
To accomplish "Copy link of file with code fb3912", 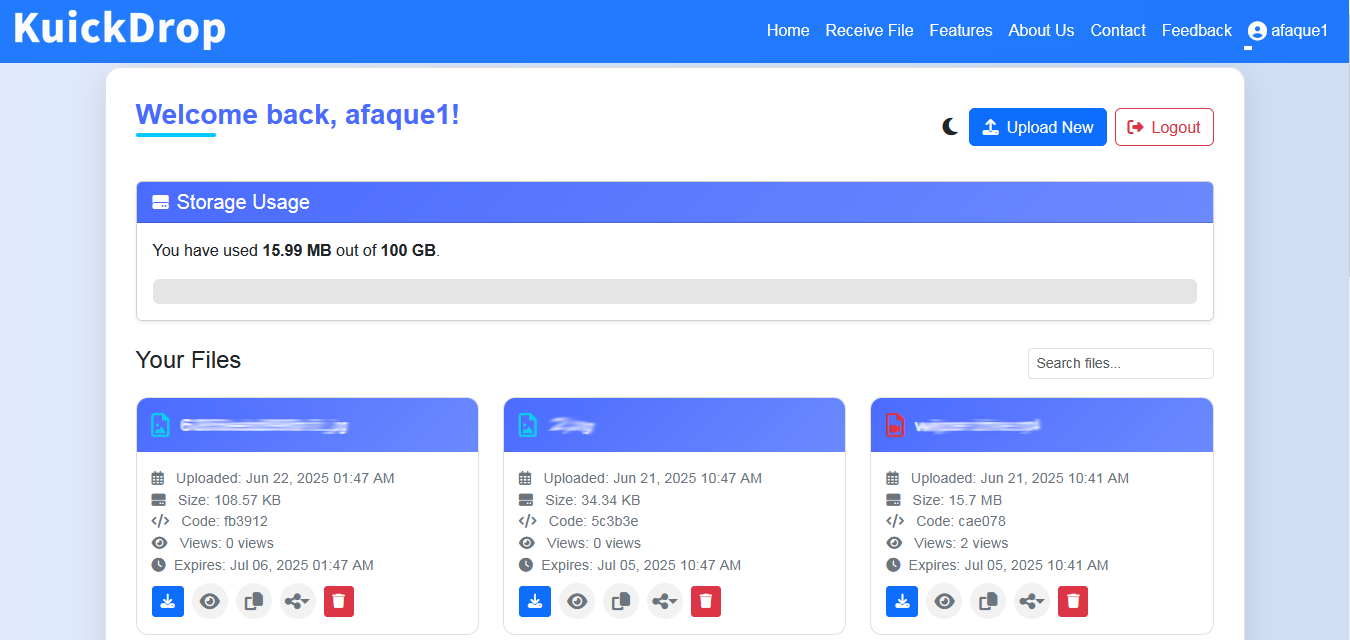I will [254, 601].
